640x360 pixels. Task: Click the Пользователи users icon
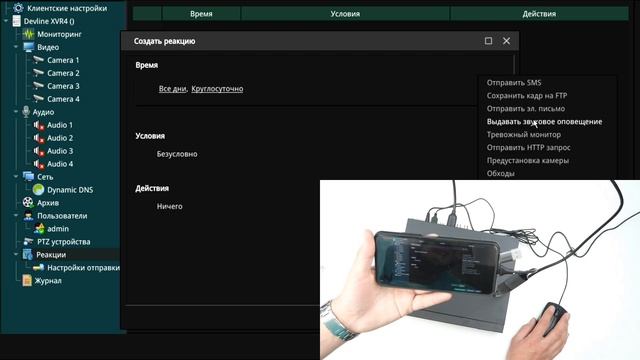pyautogui.click(x=28, y=216)
